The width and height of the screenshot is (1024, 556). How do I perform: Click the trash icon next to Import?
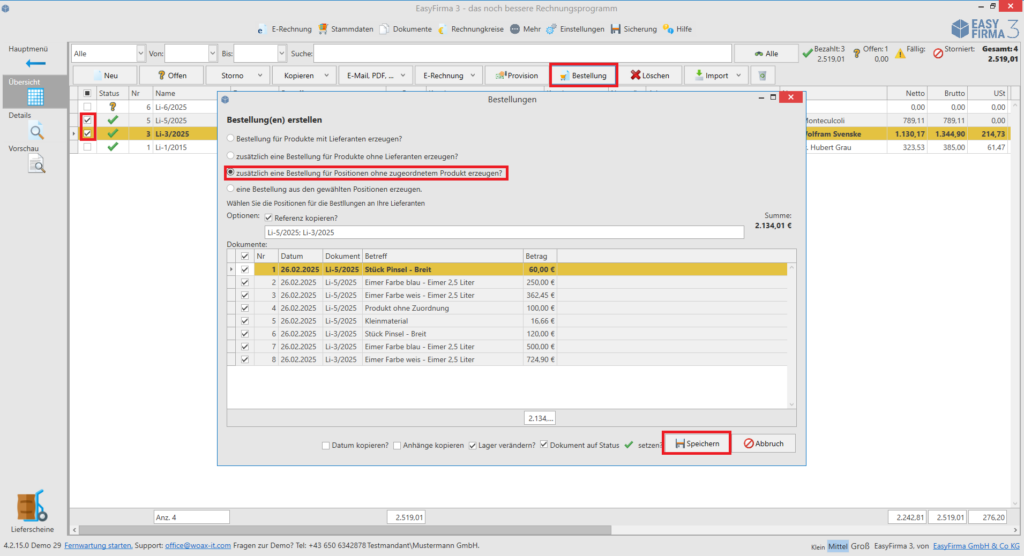tap(762, 76)
